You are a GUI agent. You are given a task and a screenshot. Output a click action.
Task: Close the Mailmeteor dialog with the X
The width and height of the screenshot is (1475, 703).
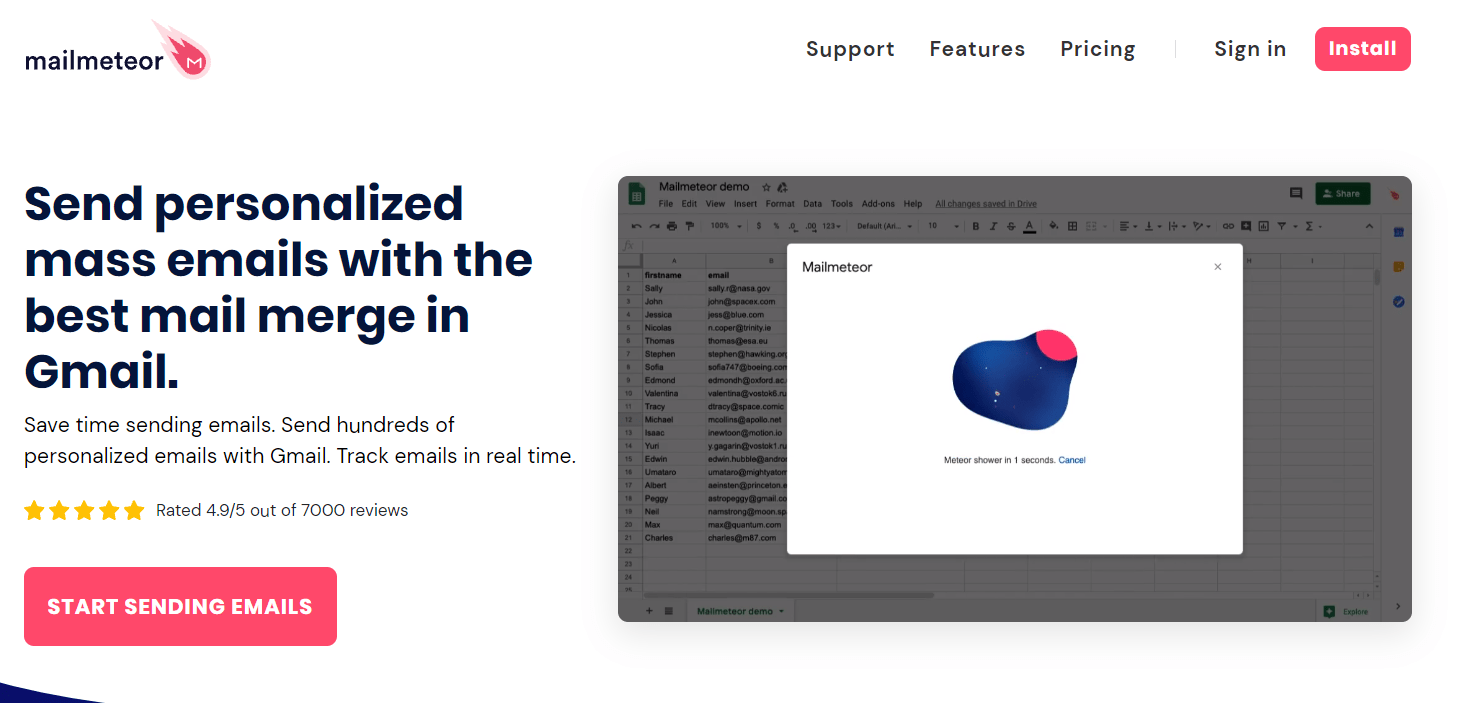pyautogui.click(x=1217, y=267)
